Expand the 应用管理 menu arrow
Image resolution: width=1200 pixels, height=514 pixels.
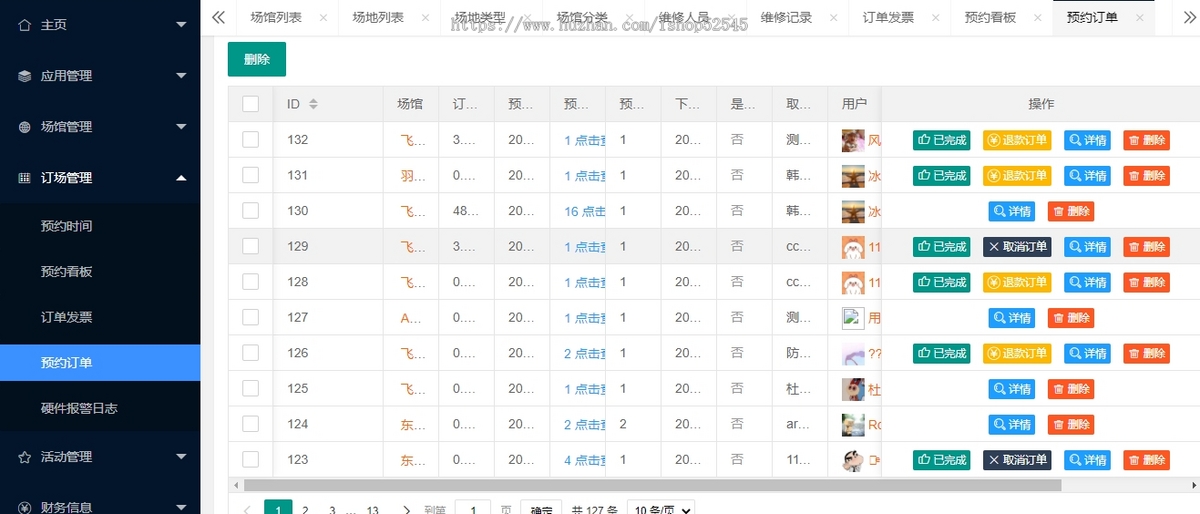(x=181, y=75)
